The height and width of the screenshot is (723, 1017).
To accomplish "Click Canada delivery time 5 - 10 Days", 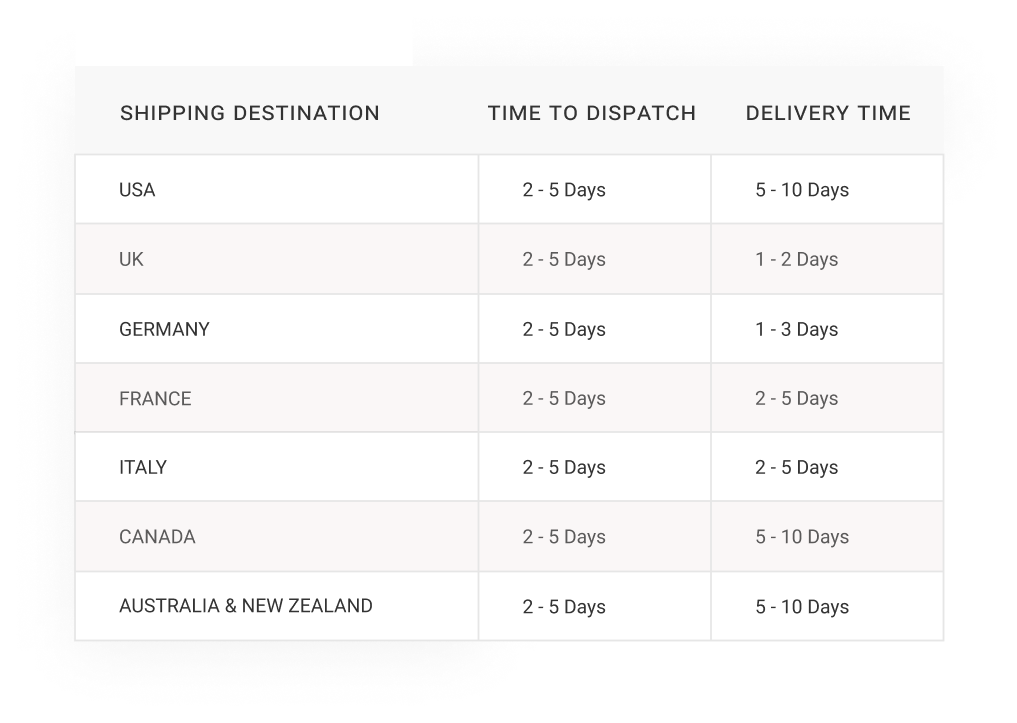I will click(x=802, y=537).
